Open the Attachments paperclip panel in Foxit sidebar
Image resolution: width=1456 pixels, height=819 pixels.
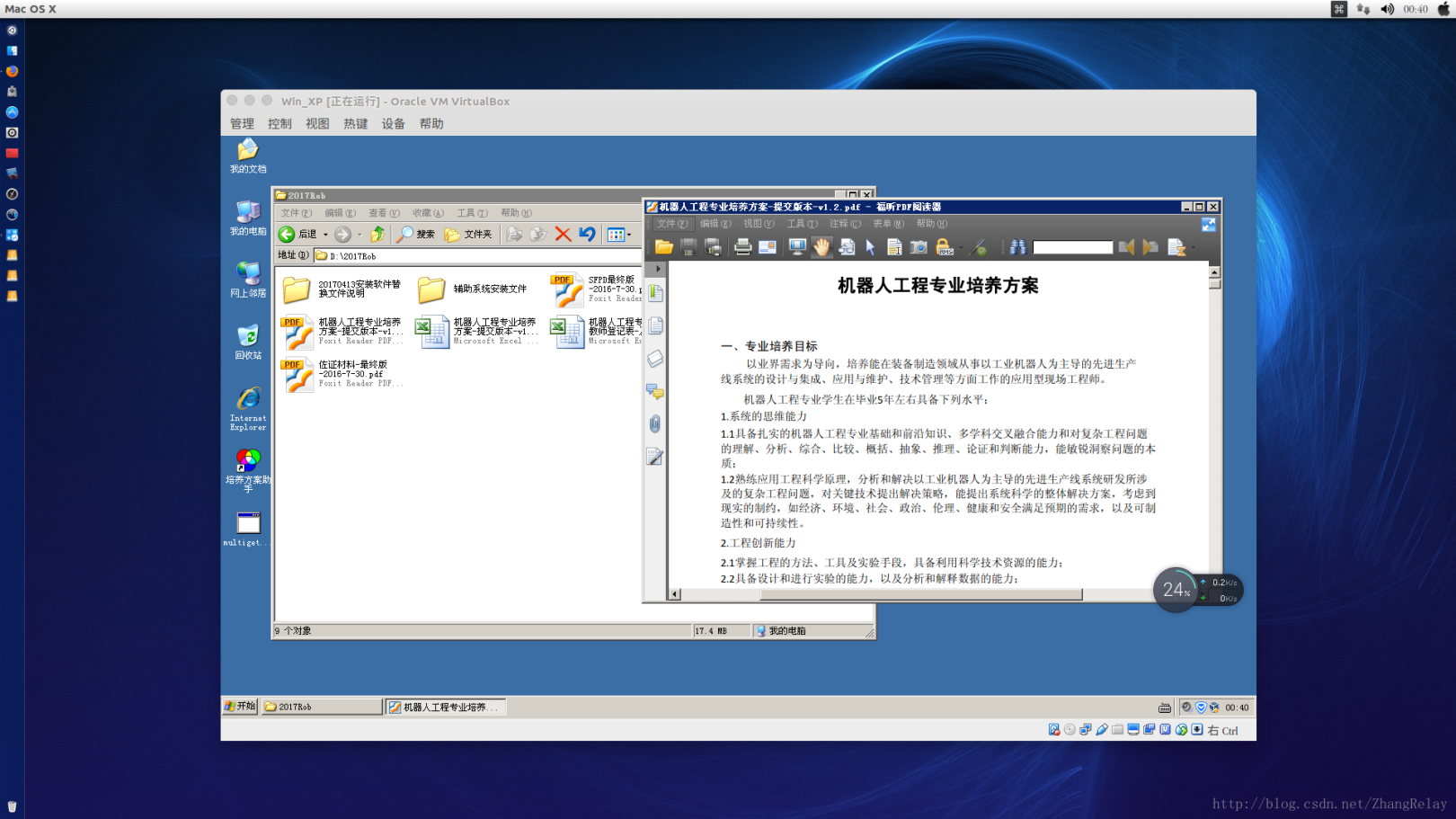coord(655,423)
